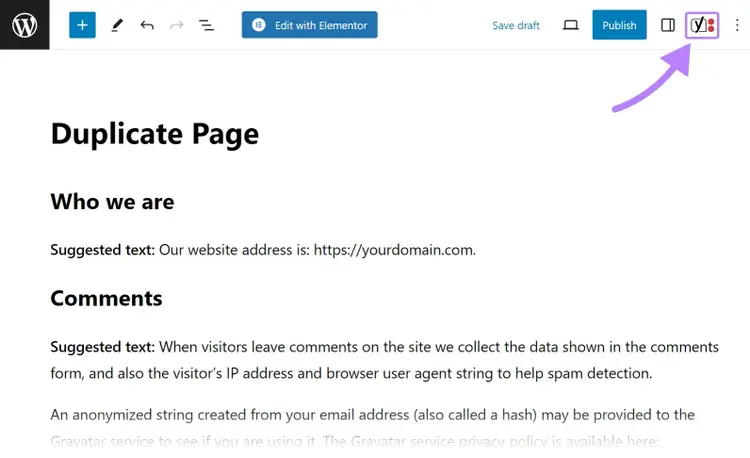Open the Document Overview list view

click(206, 25)
